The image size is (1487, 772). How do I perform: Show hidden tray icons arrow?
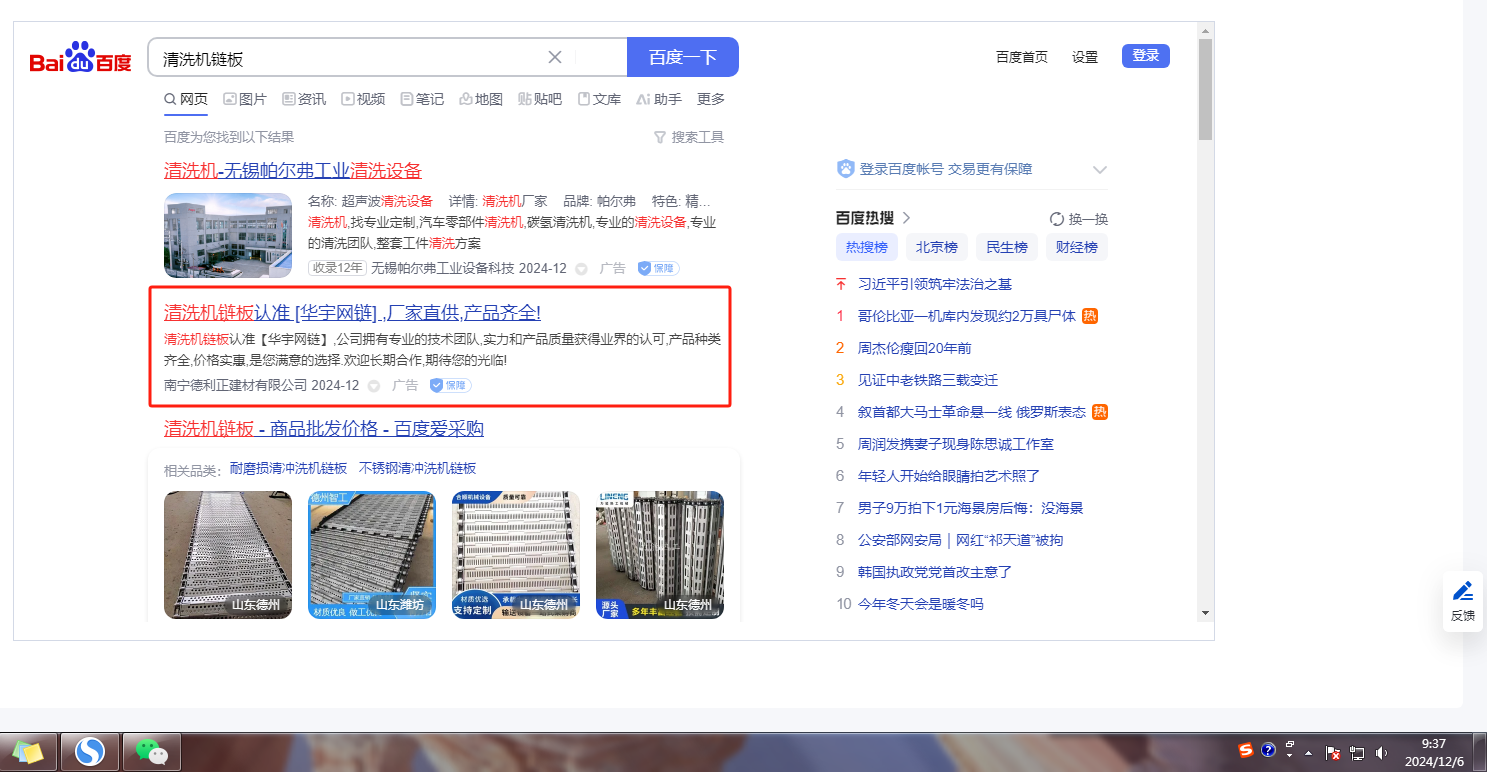coord(1309,752)
